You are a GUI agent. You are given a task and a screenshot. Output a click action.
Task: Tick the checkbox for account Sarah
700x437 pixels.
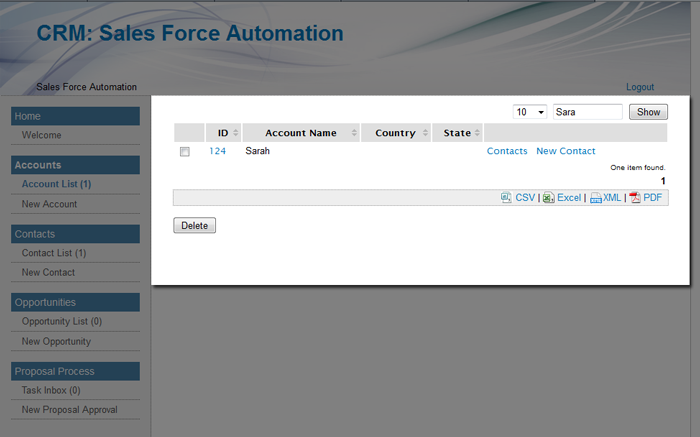point(185,152)
